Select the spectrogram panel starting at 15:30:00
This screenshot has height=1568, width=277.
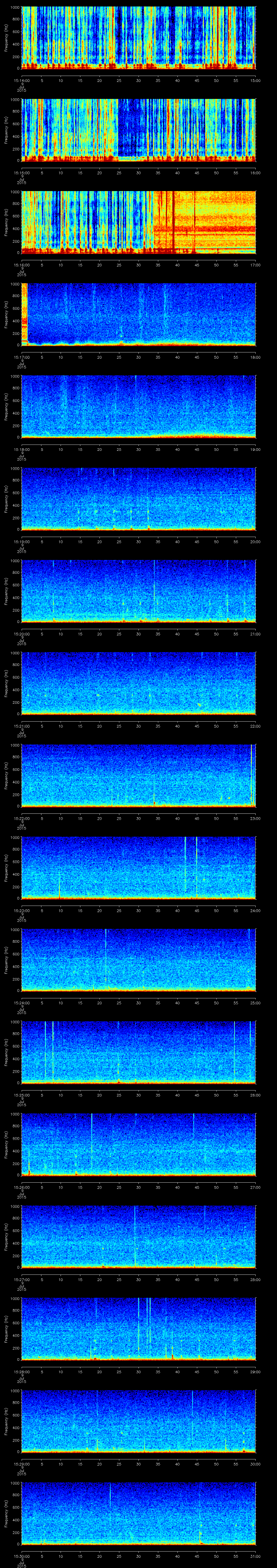(139, 1513)
